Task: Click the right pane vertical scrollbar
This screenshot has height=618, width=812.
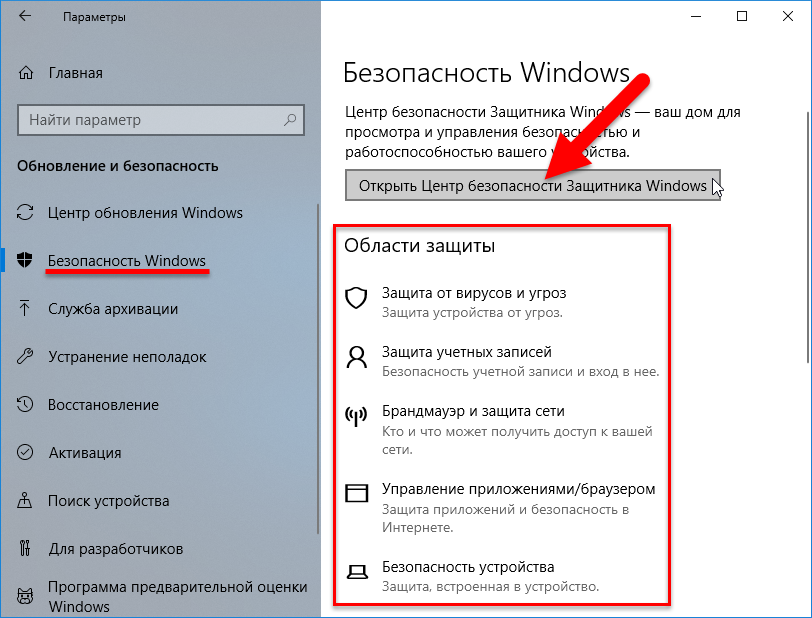Action: tap(808, 237)
